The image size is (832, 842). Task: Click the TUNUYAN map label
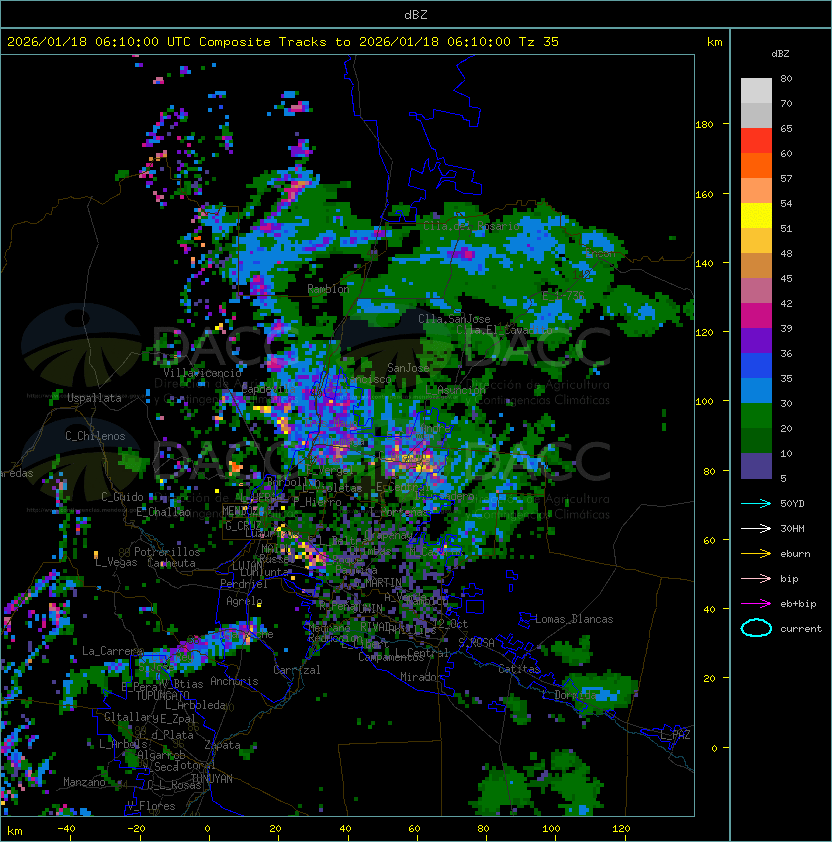[x=212, y=779]
